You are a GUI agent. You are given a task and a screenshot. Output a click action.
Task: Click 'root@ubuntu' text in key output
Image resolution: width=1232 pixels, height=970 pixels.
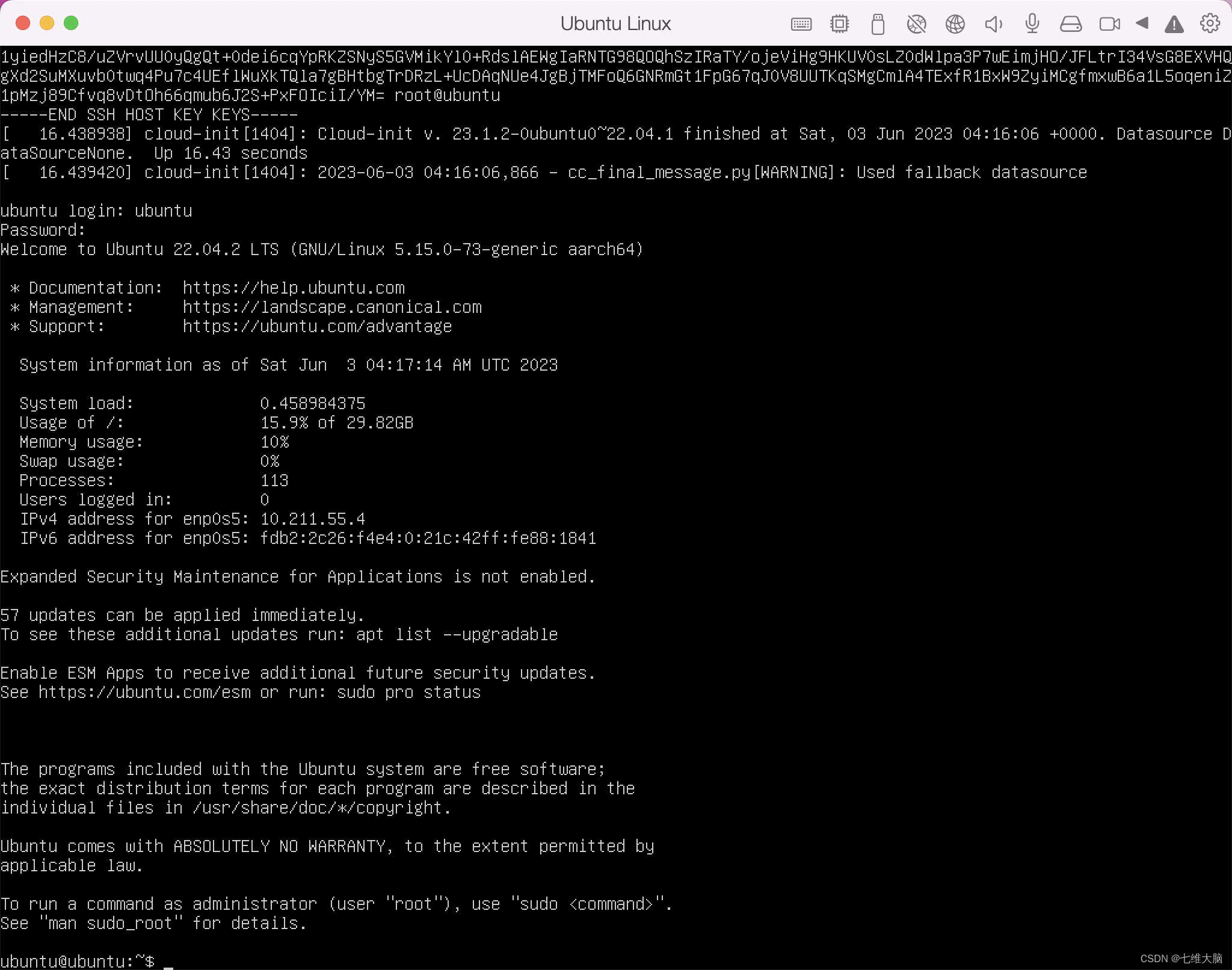tap(447, 95)
